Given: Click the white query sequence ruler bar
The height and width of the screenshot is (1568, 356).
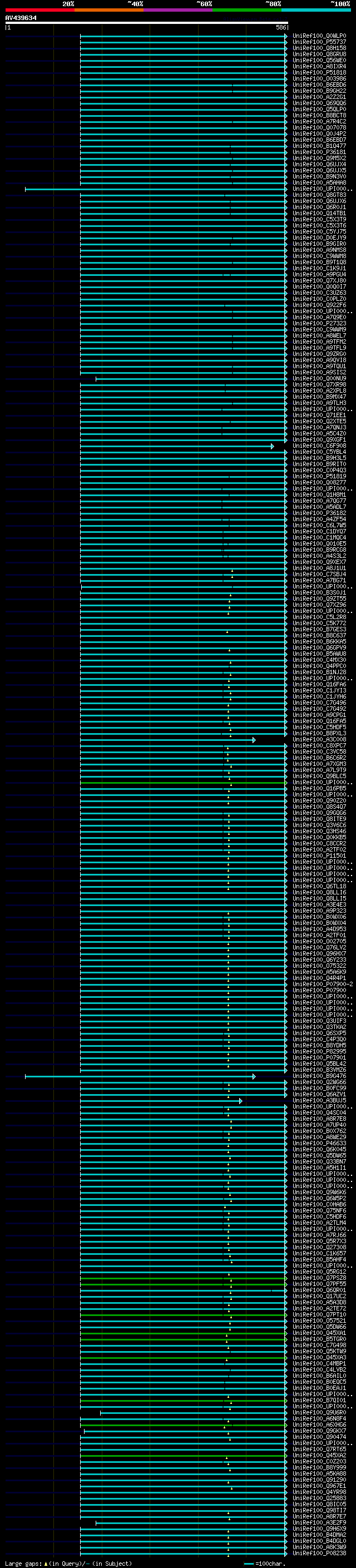Looking at the screenshot, I should pyautogui.click(x=147, y=23).
